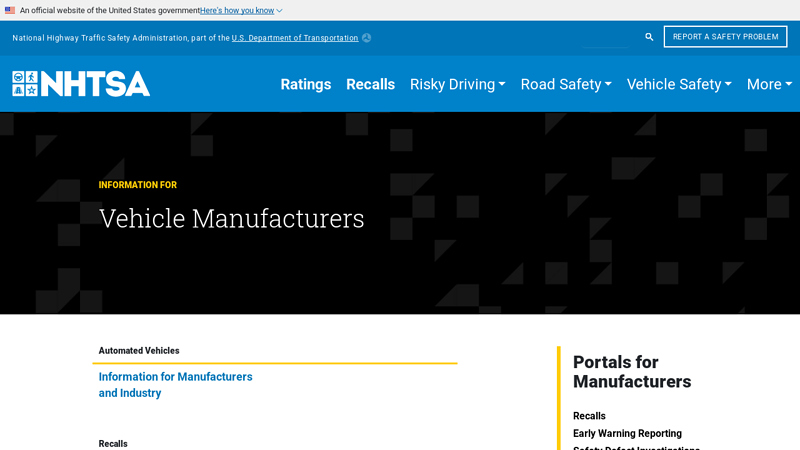Follow the U.S. Department of Transportation link
This screenshot has width=800, height=450.
[x=295, y=38]
